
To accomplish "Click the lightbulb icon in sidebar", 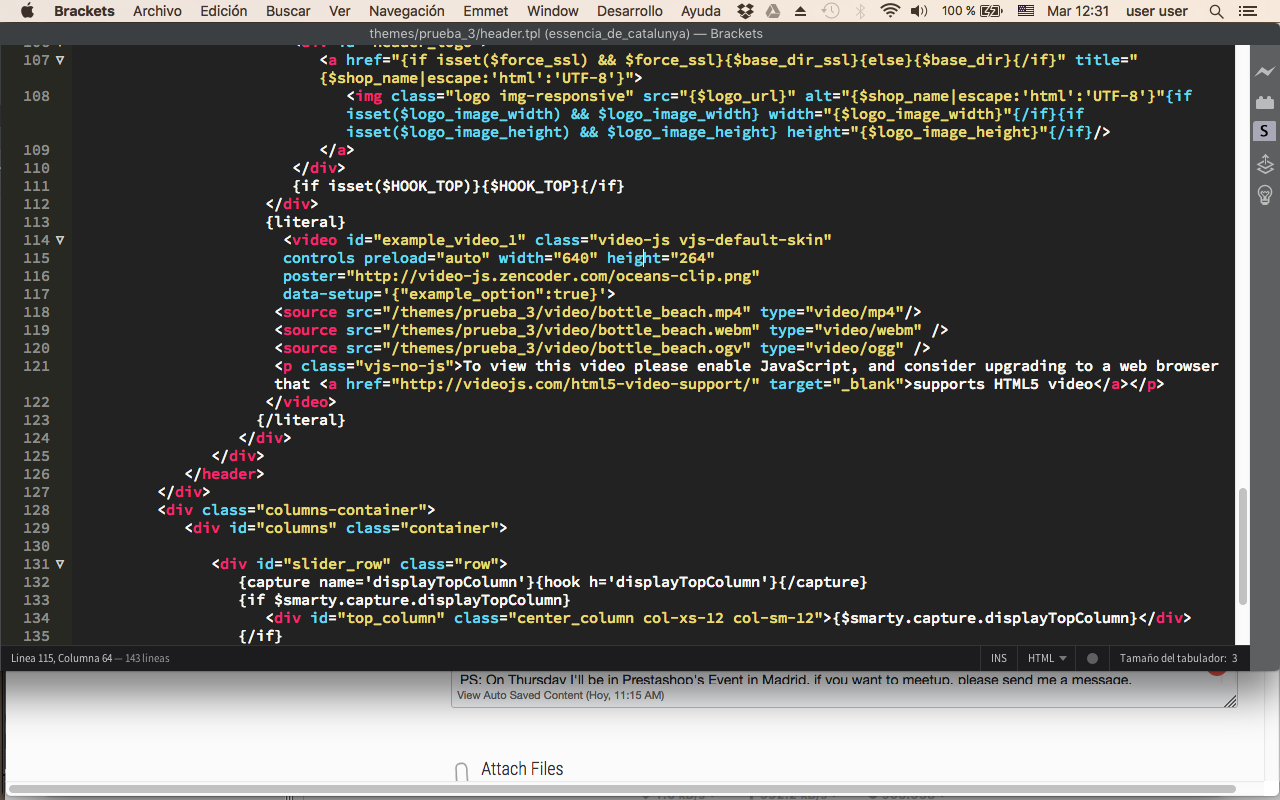I will pyautogui.click(x=1264, y=194).
